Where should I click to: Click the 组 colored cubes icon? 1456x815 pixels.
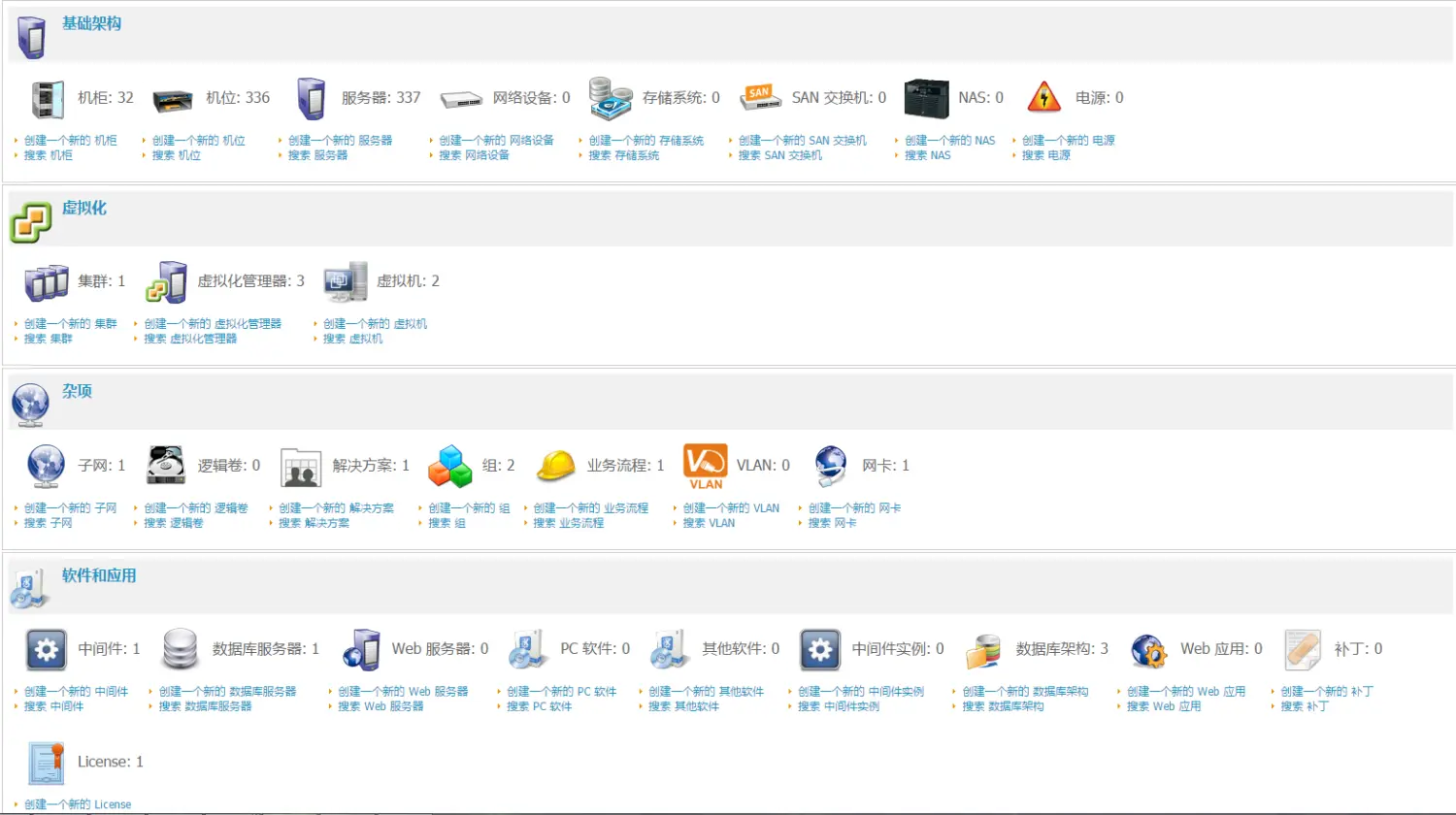tap(450, 466)
